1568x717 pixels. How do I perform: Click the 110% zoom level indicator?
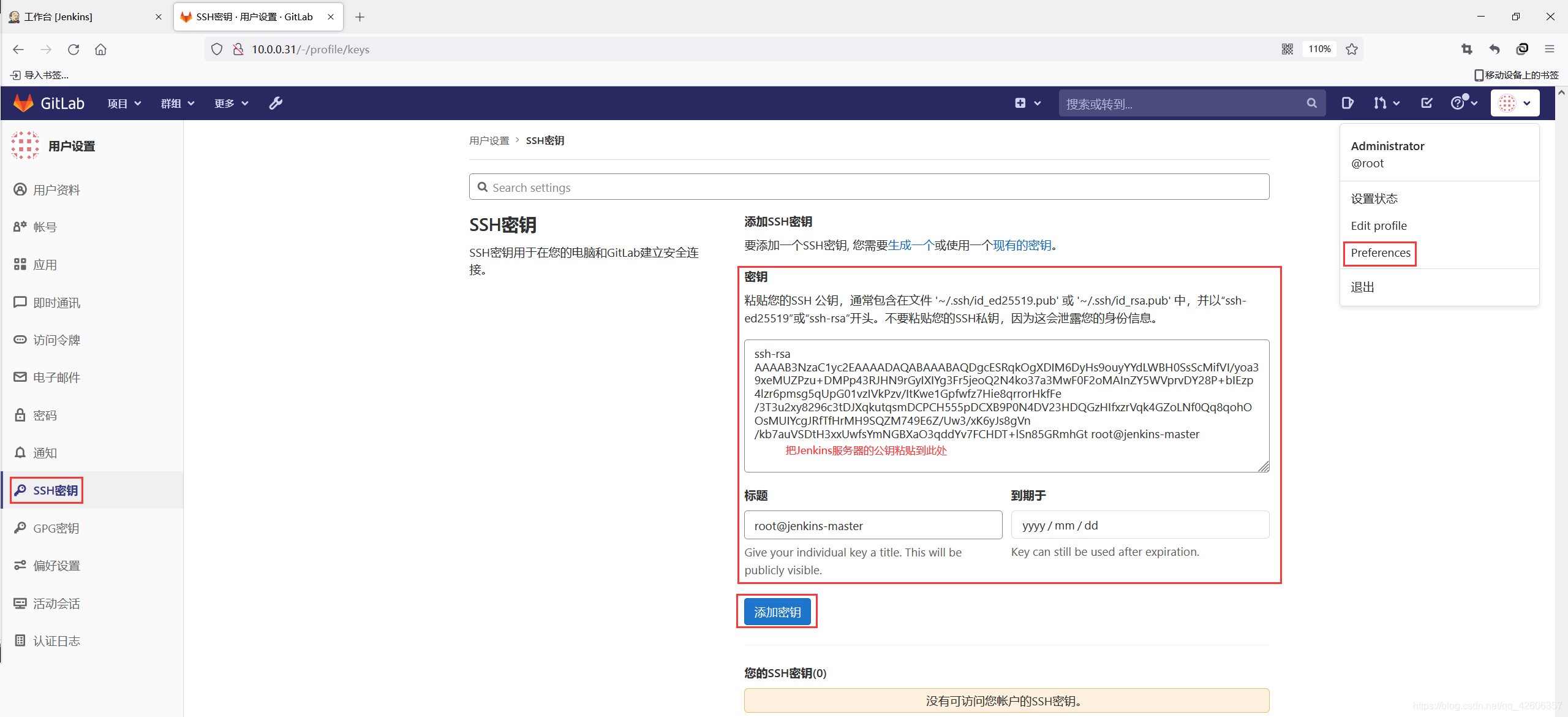[1319, 49]
